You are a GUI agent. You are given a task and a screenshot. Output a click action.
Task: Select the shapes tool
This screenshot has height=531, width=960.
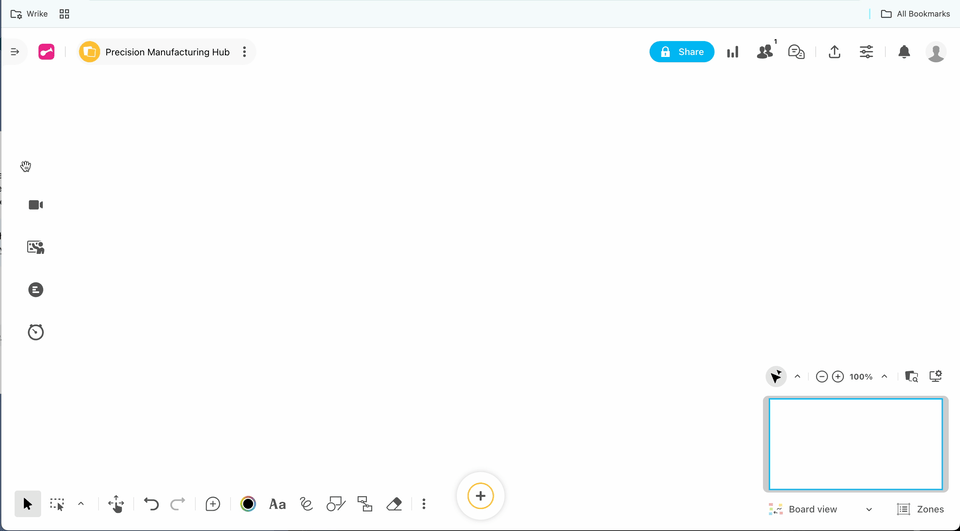[x=336, y=504]
